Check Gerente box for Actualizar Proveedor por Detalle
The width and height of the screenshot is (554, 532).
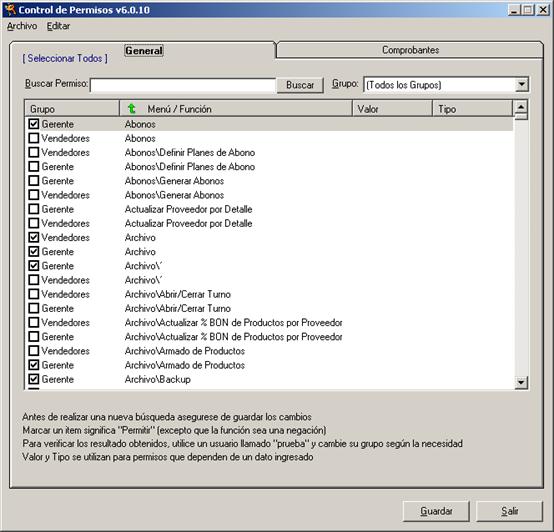34,209
